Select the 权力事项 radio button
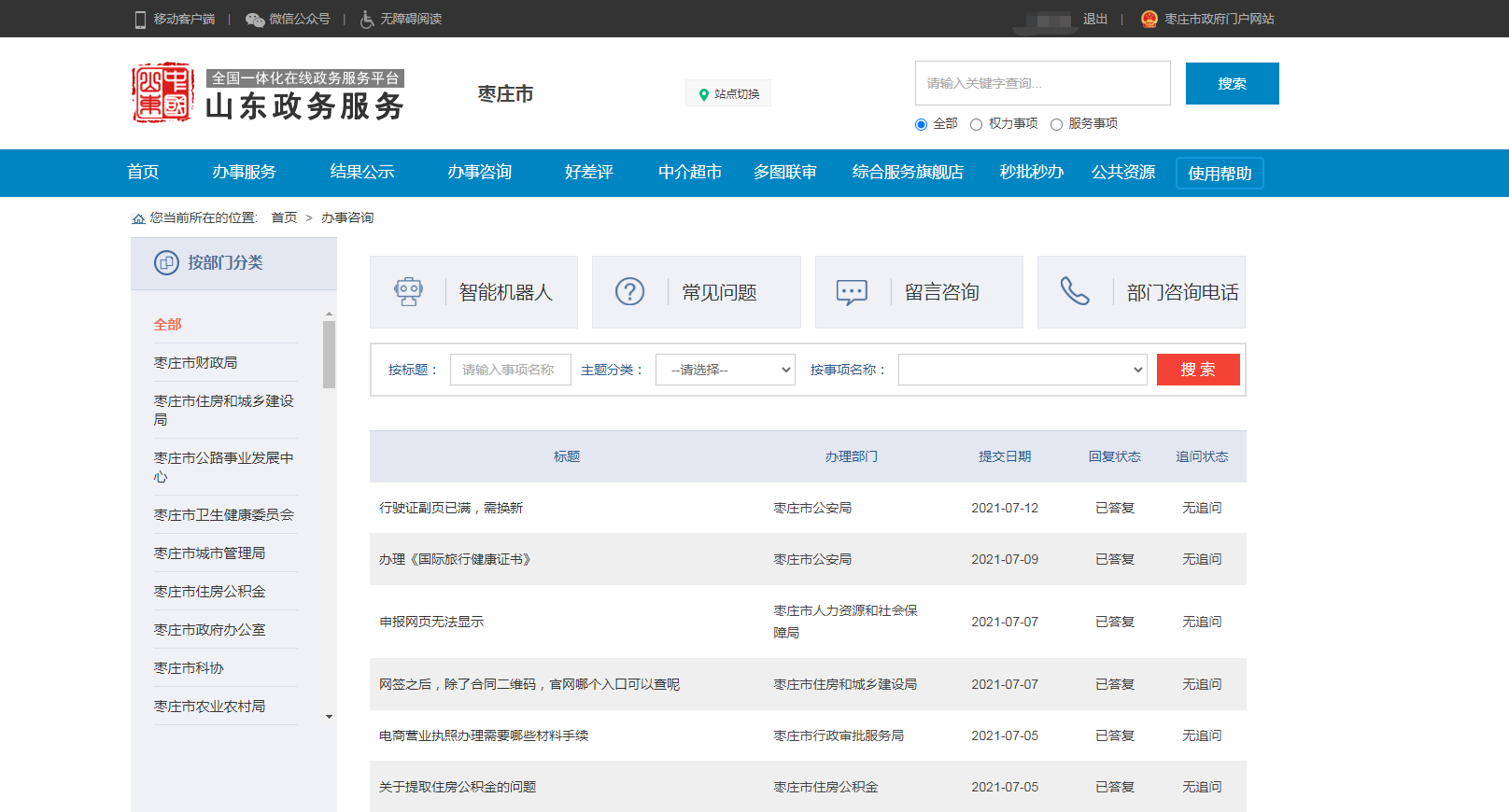This screenshot has width=1509, height=812. pos(977,124)
